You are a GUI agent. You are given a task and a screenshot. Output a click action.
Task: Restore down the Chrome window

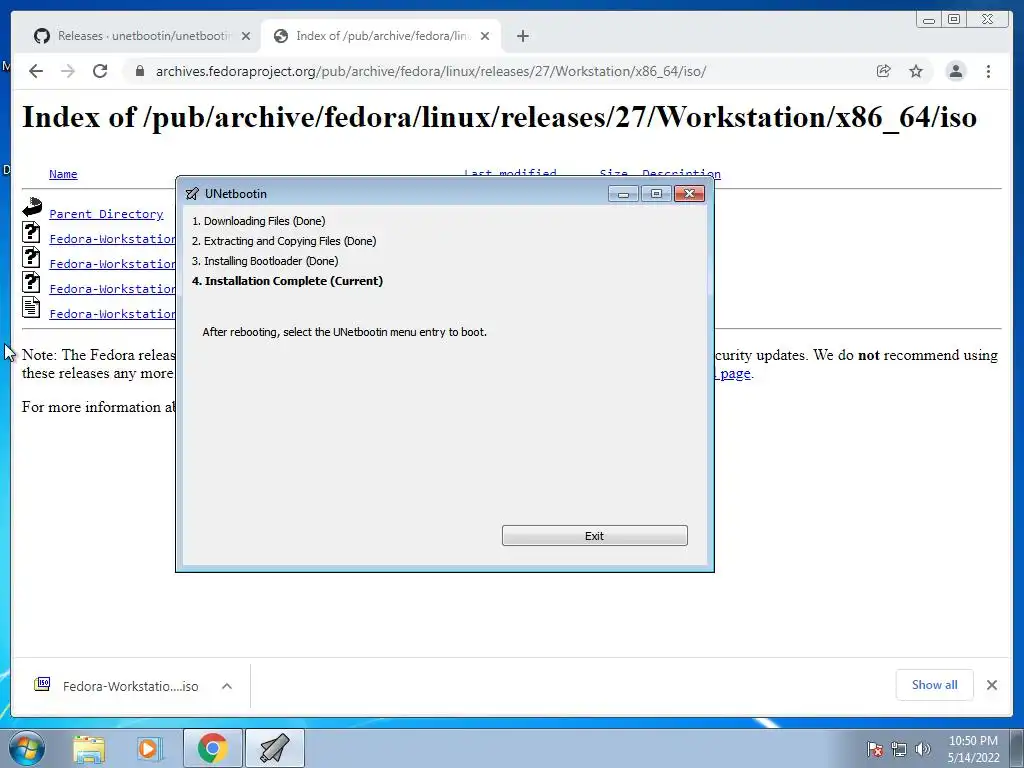(954, 20)
